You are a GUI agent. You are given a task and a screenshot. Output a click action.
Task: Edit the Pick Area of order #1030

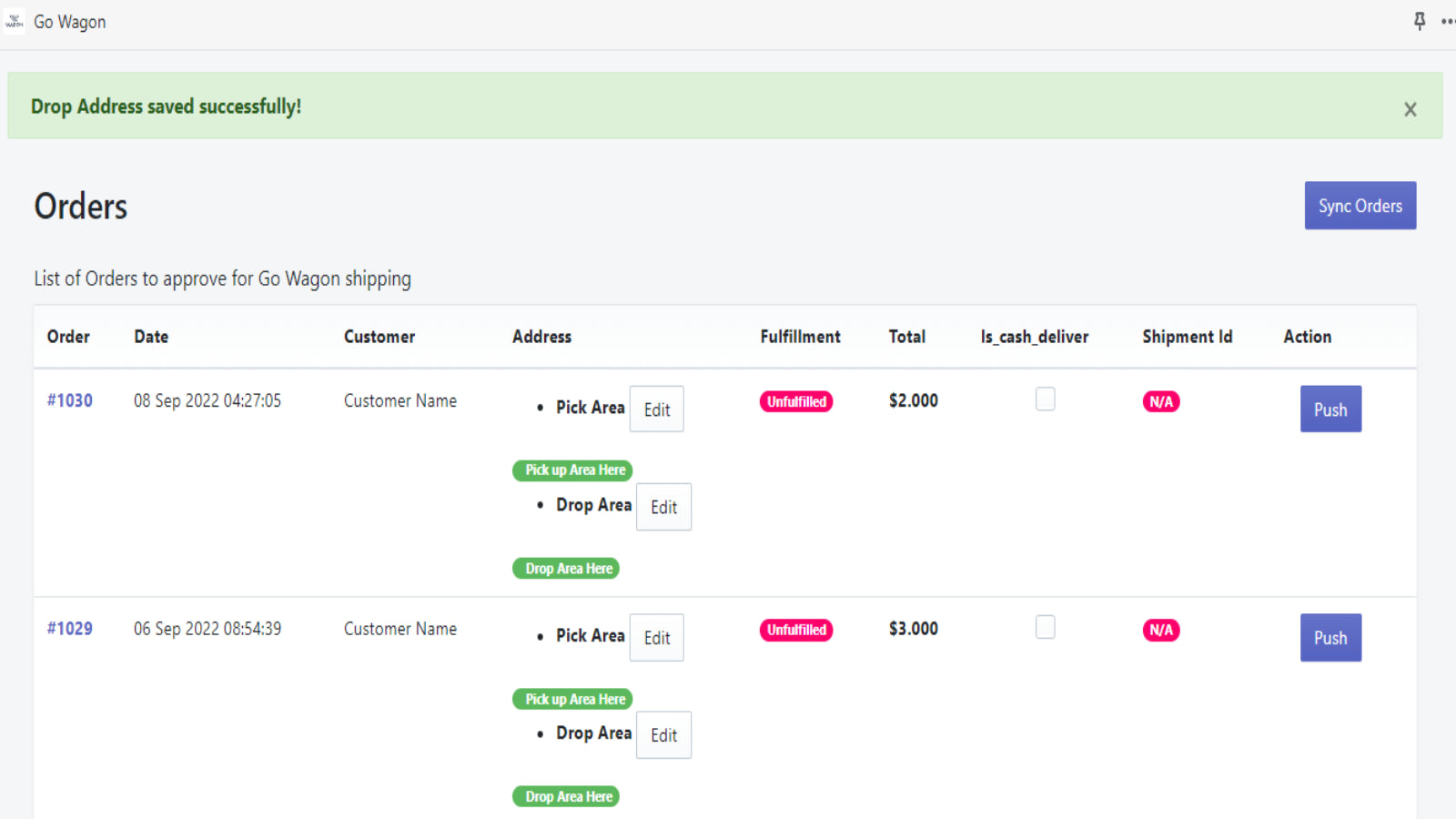pos(656,409)
